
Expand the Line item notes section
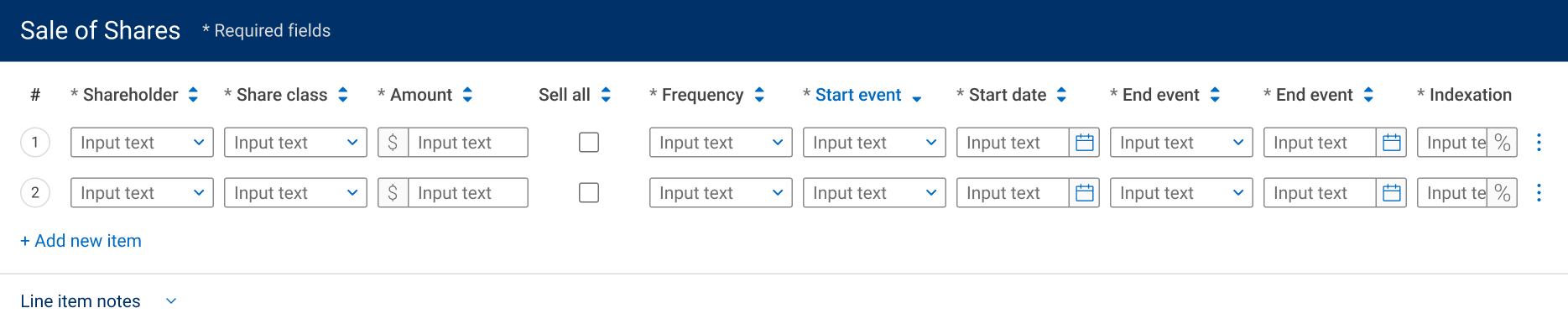98,301
